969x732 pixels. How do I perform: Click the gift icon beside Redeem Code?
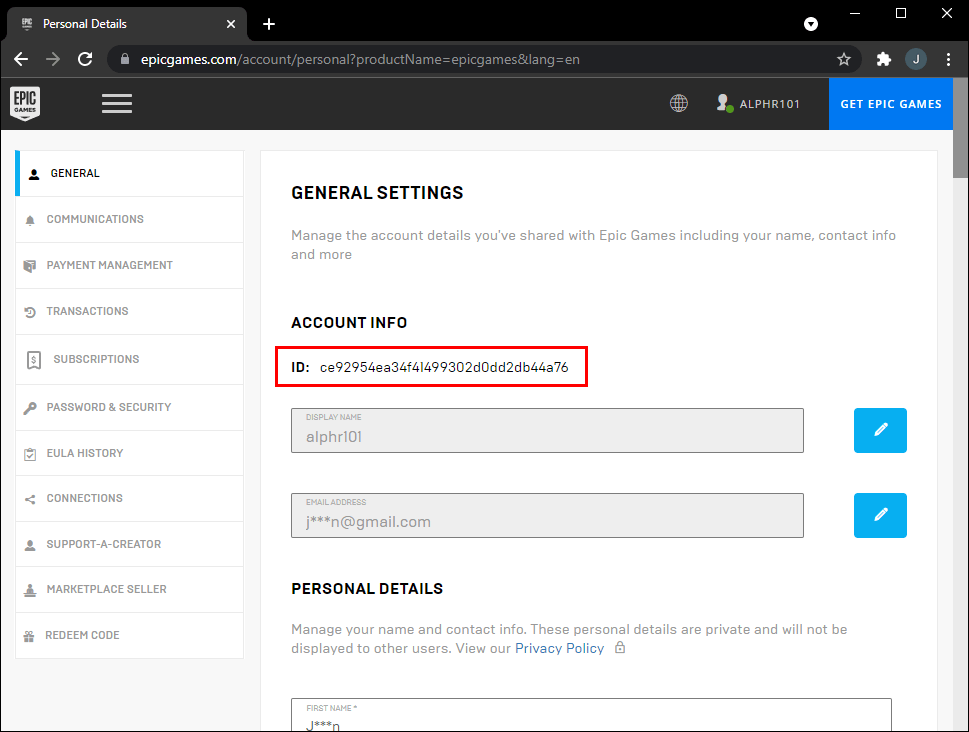29,636
